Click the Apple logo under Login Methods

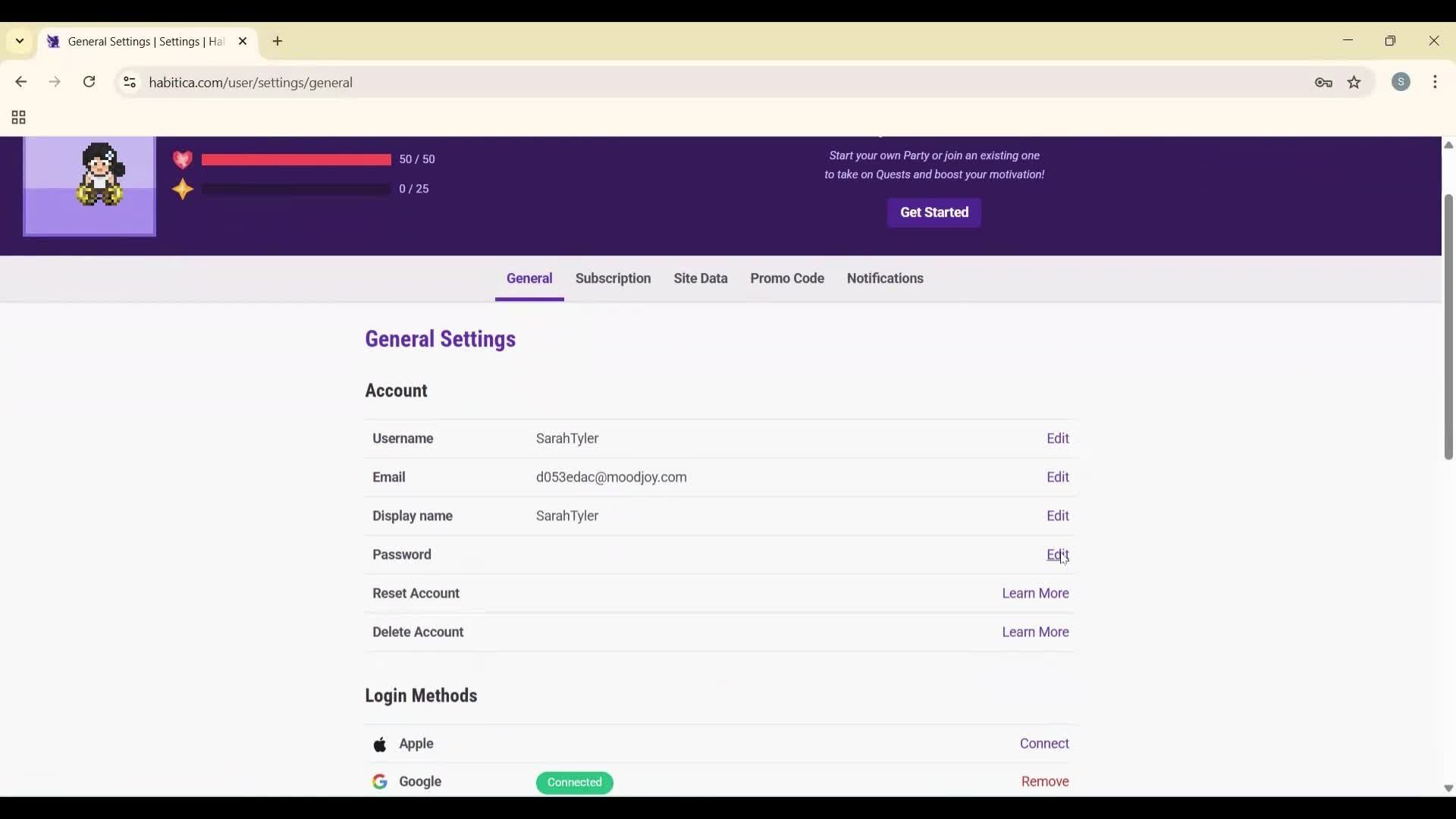point(381,744)
